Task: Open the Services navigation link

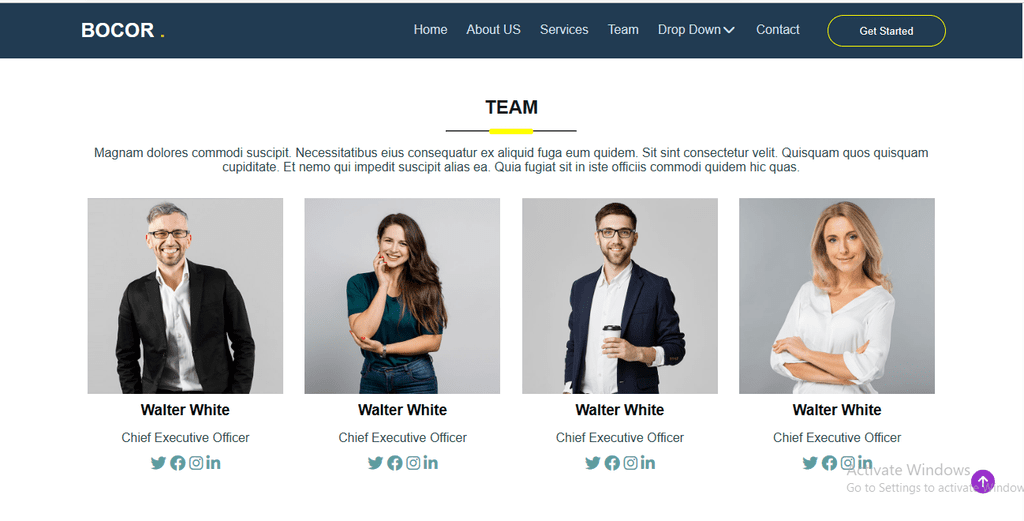Action: point(564,29)
